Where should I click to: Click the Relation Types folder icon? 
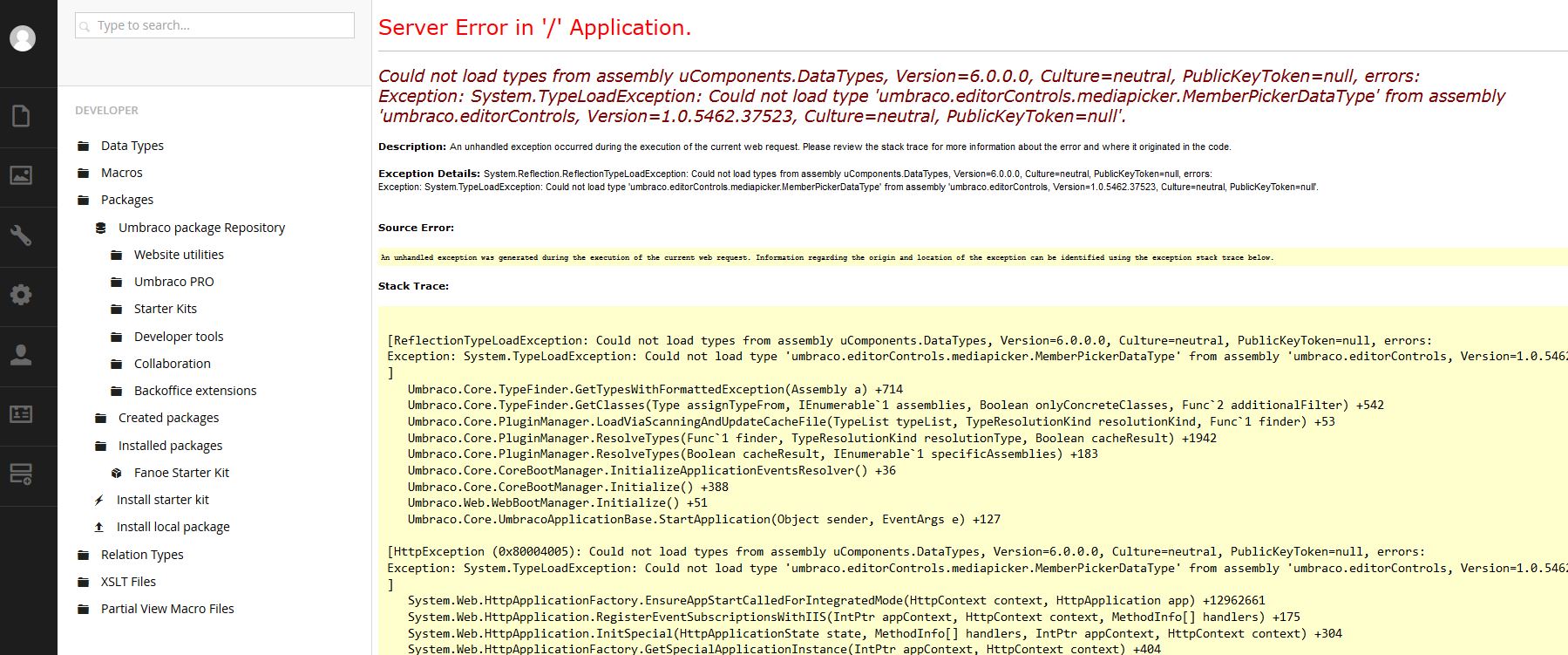click(84, 555)
